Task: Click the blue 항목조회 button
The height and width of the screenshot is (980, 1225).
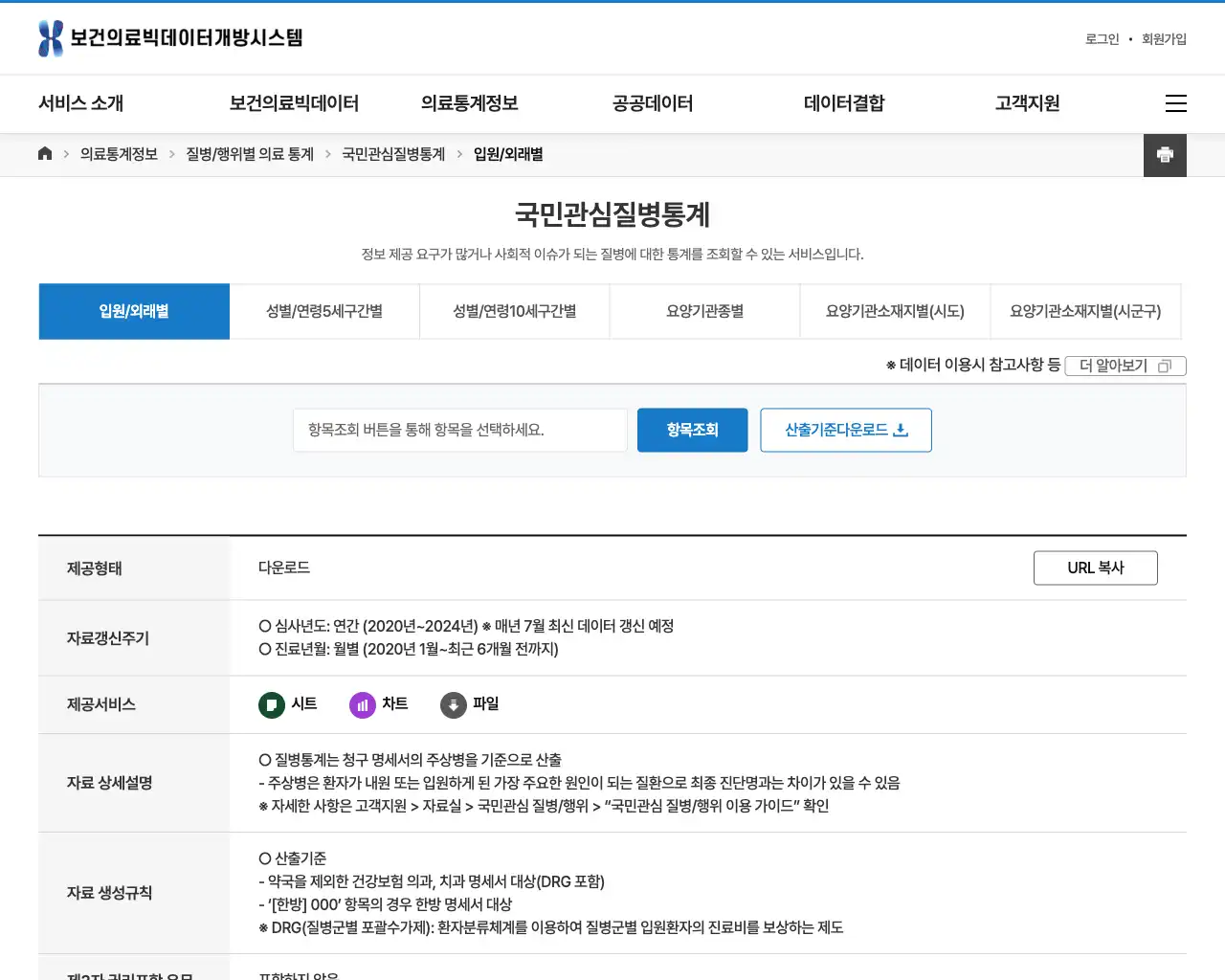Action: tap(693, 431)
